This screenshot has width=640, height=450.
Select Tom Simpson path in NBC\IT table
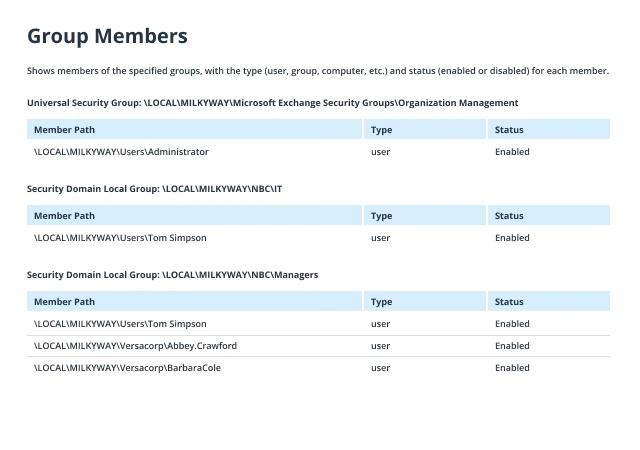pos(120,238)
